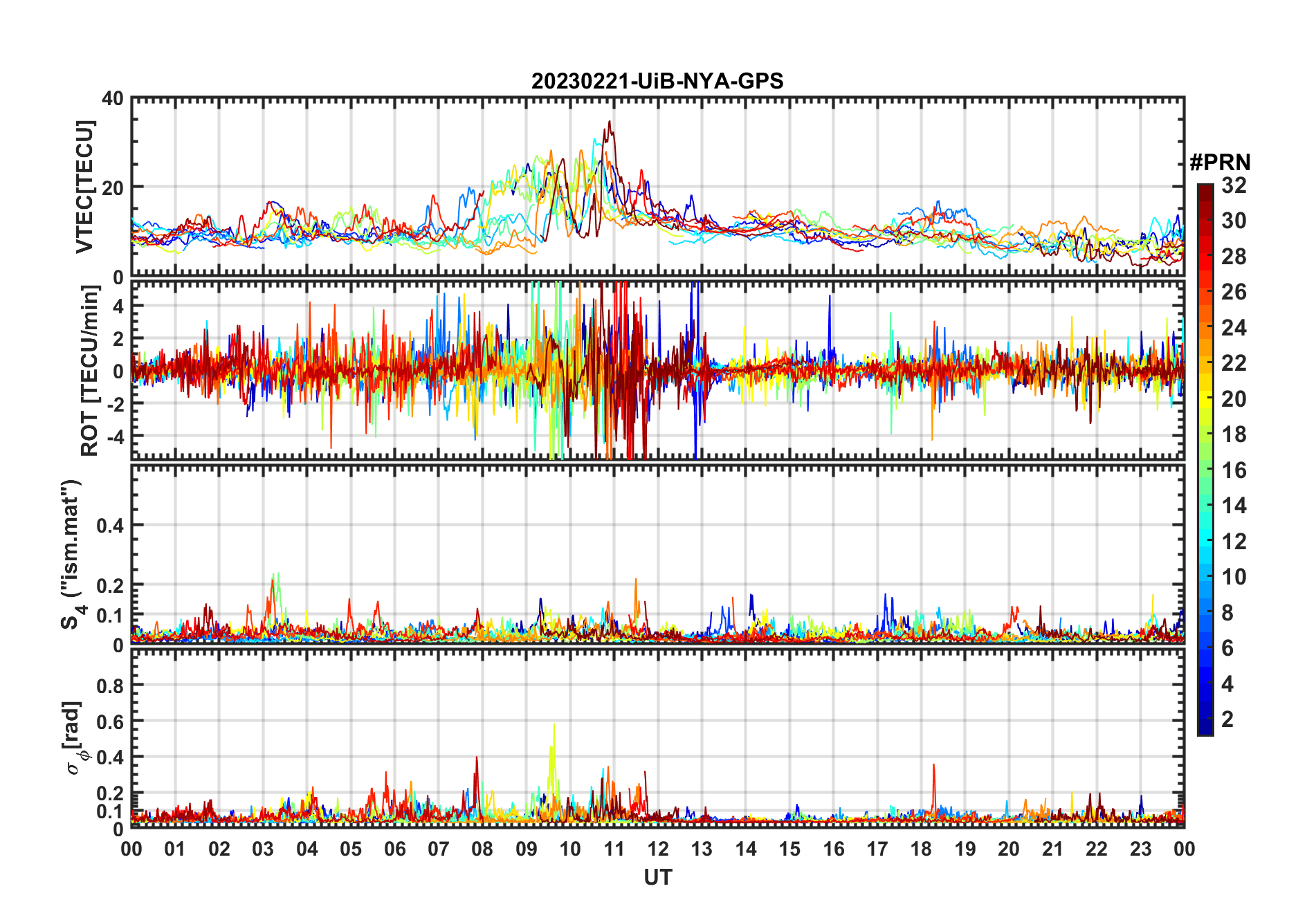Select the "VTEC[TECU]" y-axis label
The height and width of the screenshot is (920, 1316).
click(x=84, y=187)
